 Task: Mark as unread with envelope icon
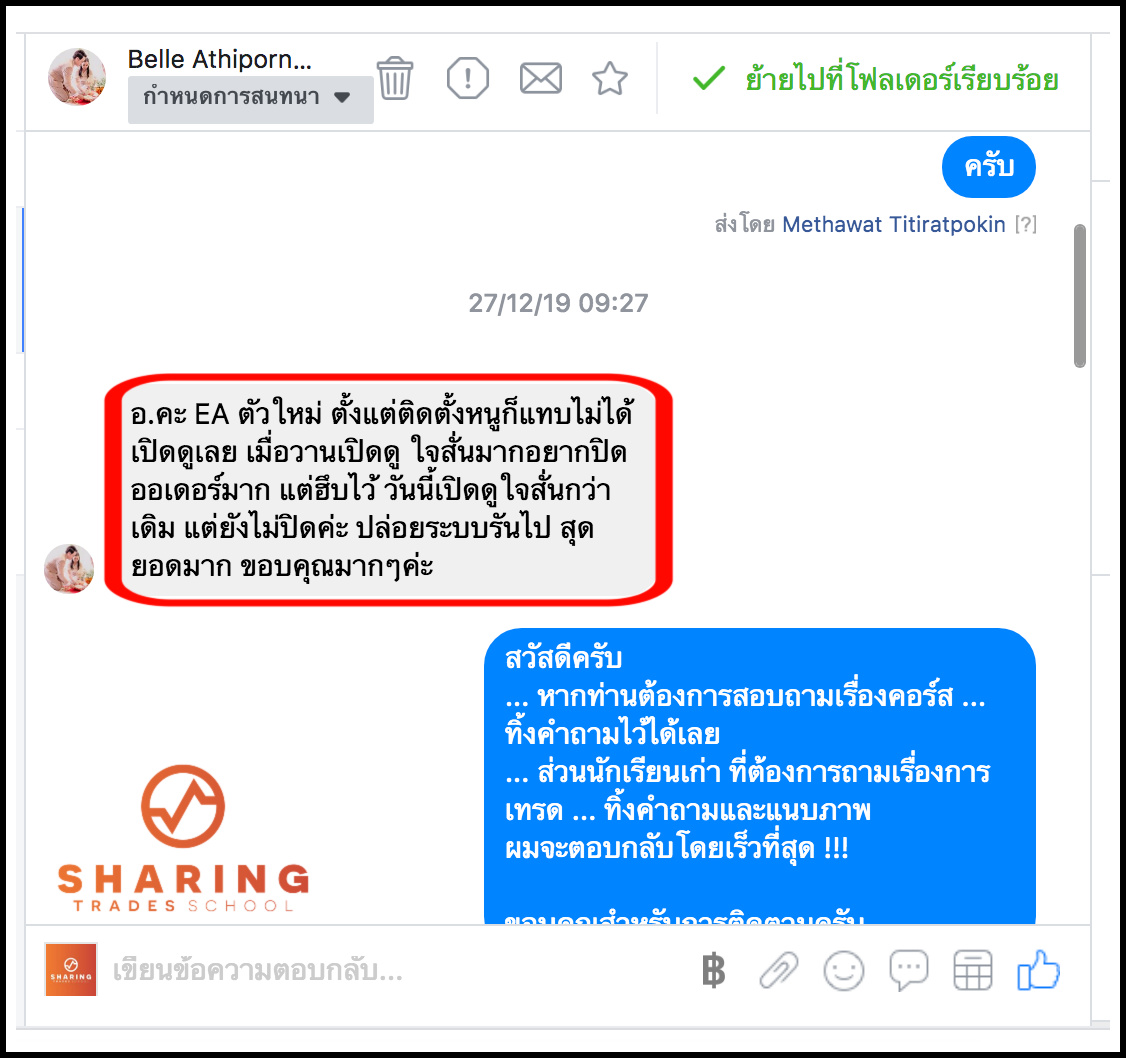(x=541, y=78)
